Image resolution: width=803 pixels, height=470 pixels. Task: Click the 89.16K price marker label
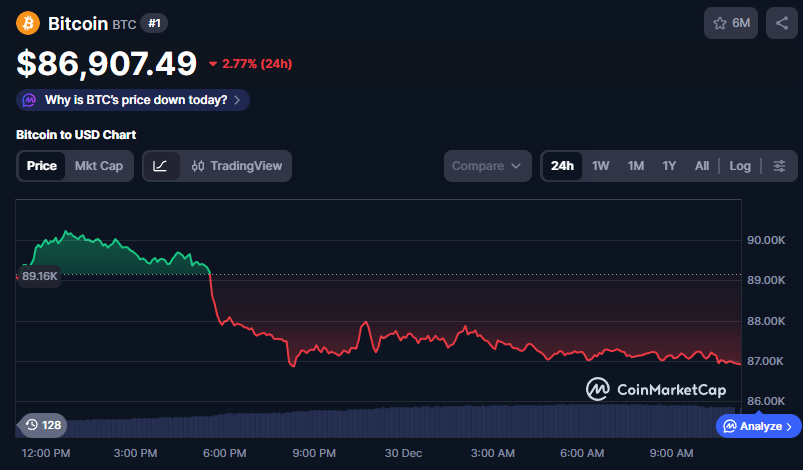[x=39, y=276]
